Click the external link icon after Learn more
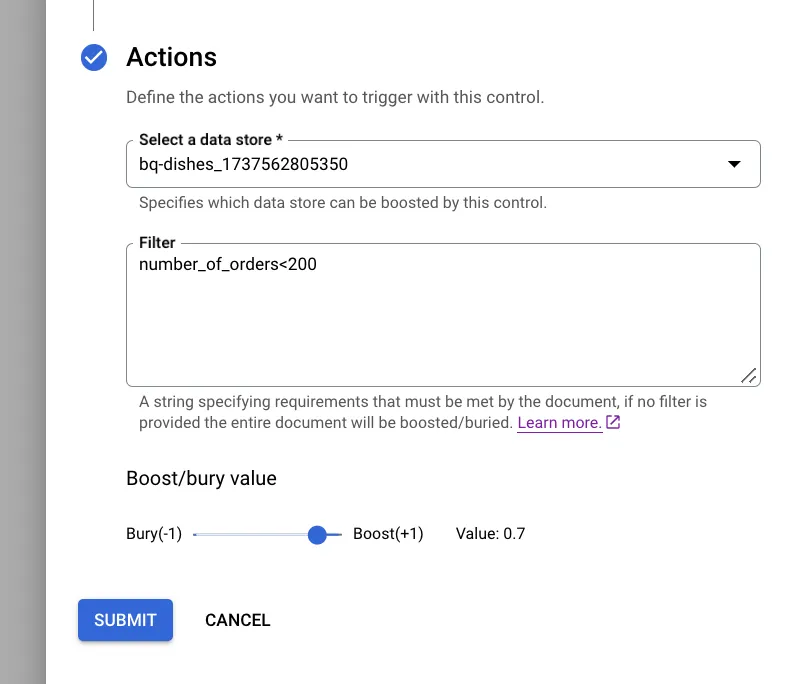Screen dimensions: 792x684 click(x=614, y=423)
